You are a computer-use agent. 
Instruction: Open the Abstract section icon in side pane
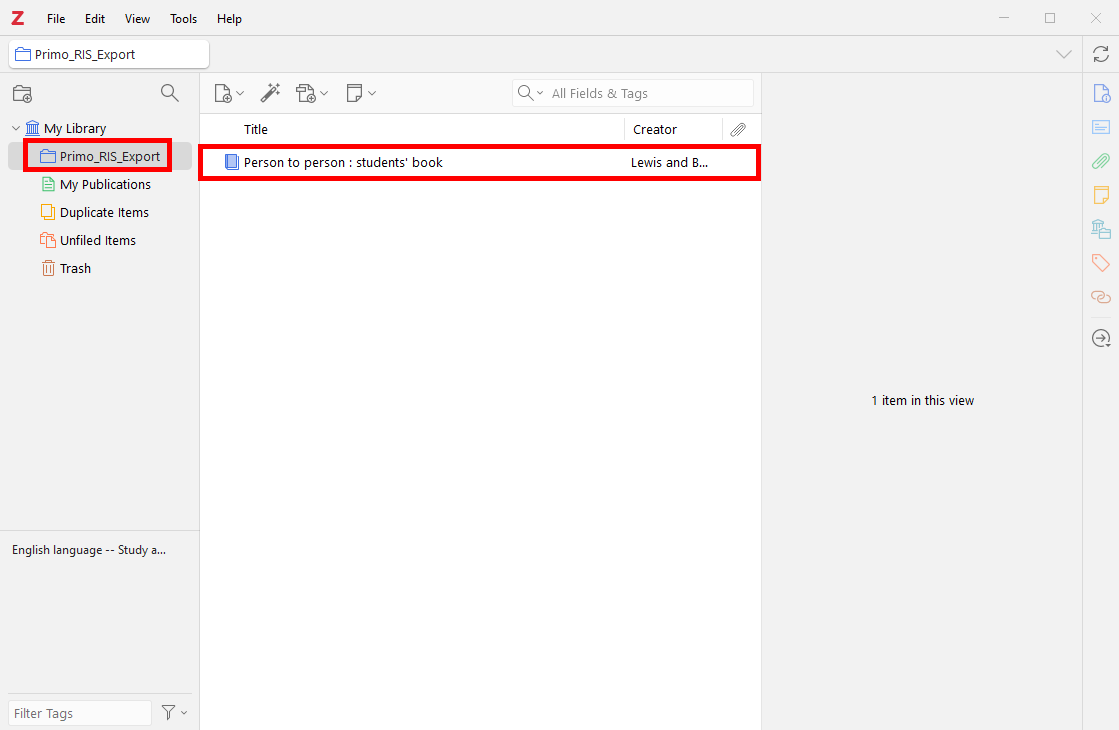click(x=1100, y=127)
